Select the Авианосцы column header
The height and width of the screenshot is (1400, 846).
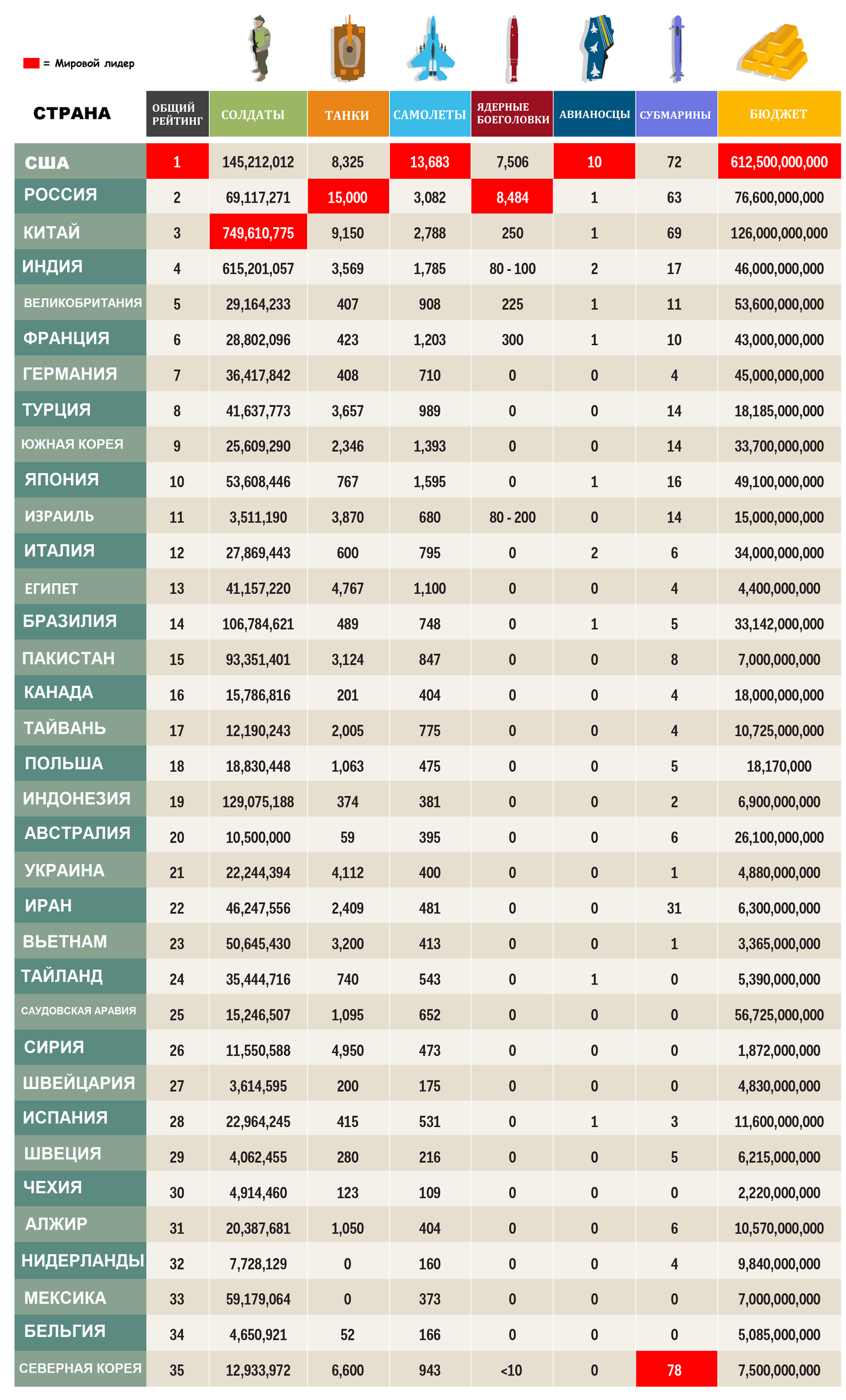click(x=594, y=113)
